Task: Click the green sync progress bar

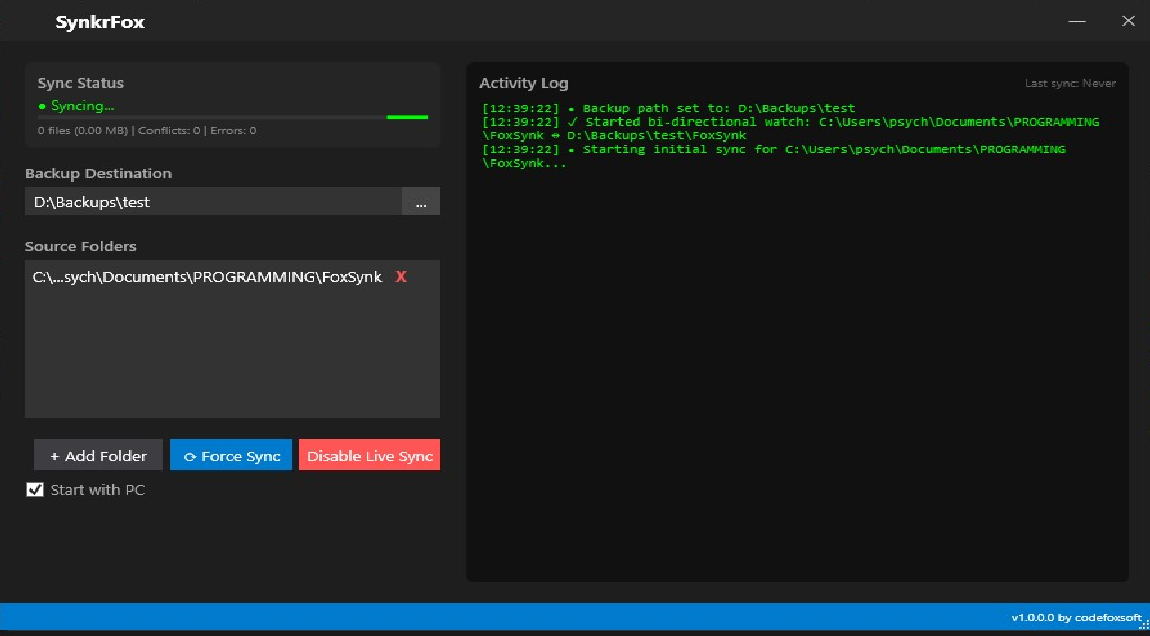Action: 407,117
